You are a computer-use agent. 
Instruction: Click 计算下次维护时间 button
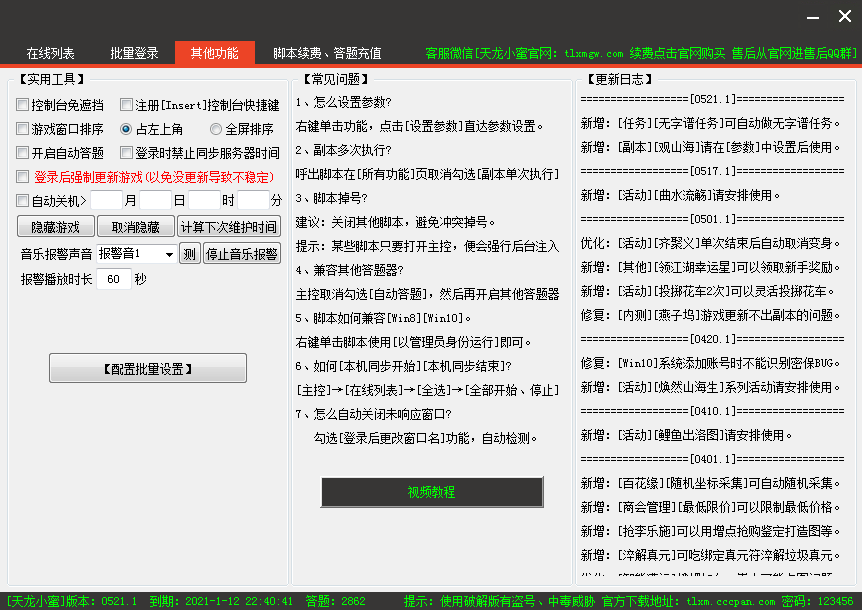229,227
